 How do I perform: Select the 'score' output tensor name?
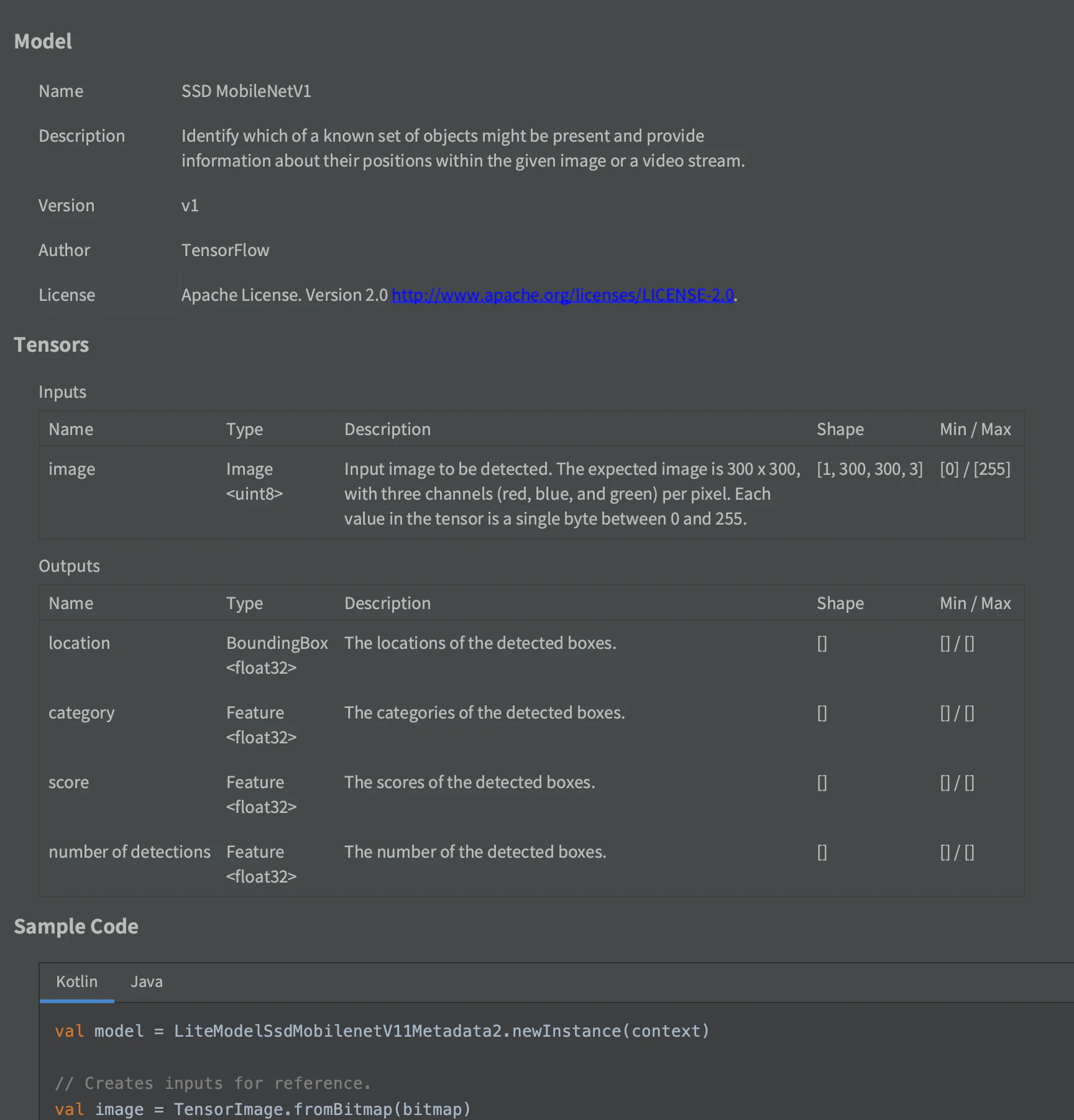[x=68, y=782]
